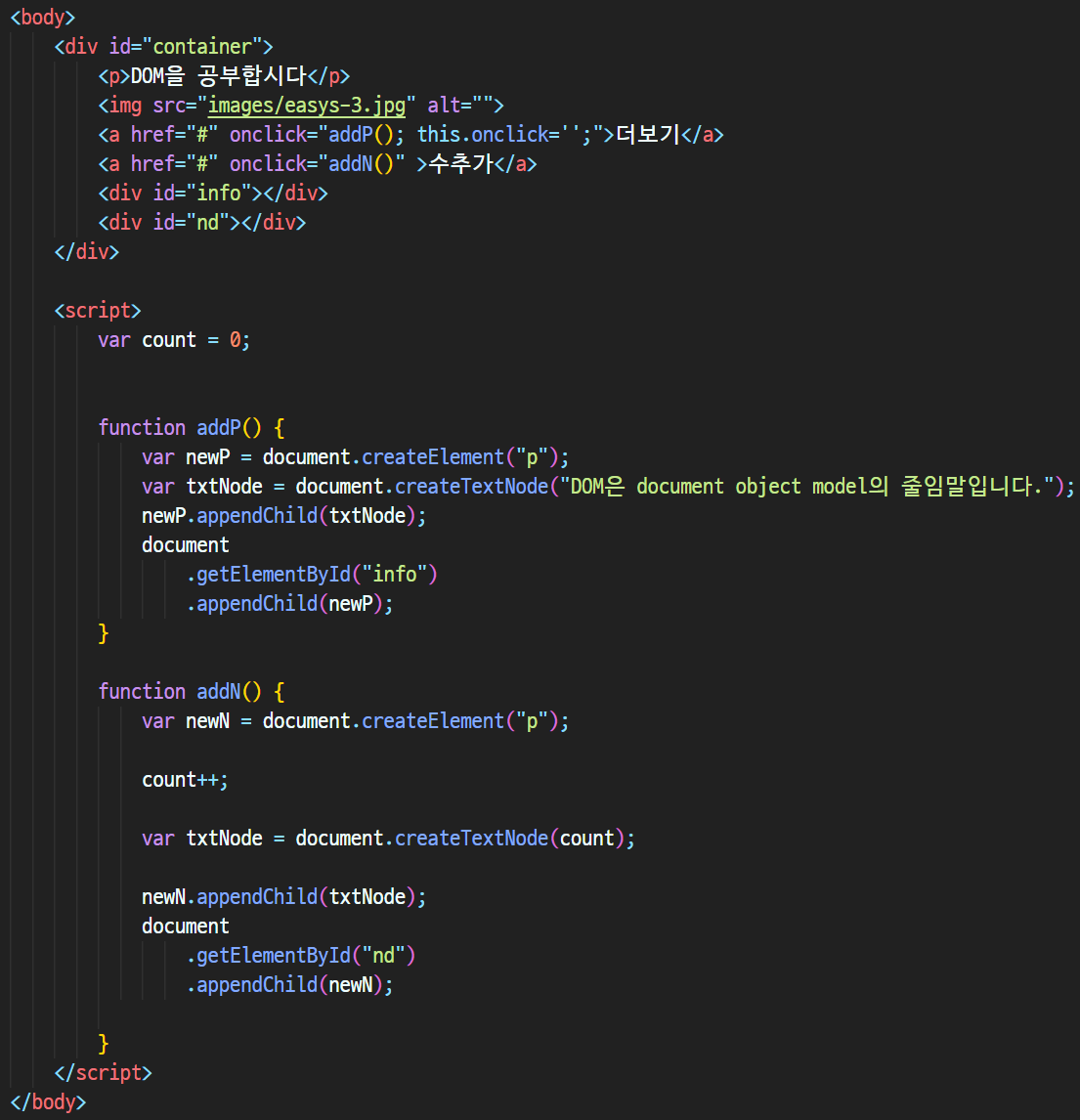Click '.getElementById("nd")' call
Image resolution: width=1080 pixels, height=1120 pixels.
pyautogui.click(x=301, y=955)
